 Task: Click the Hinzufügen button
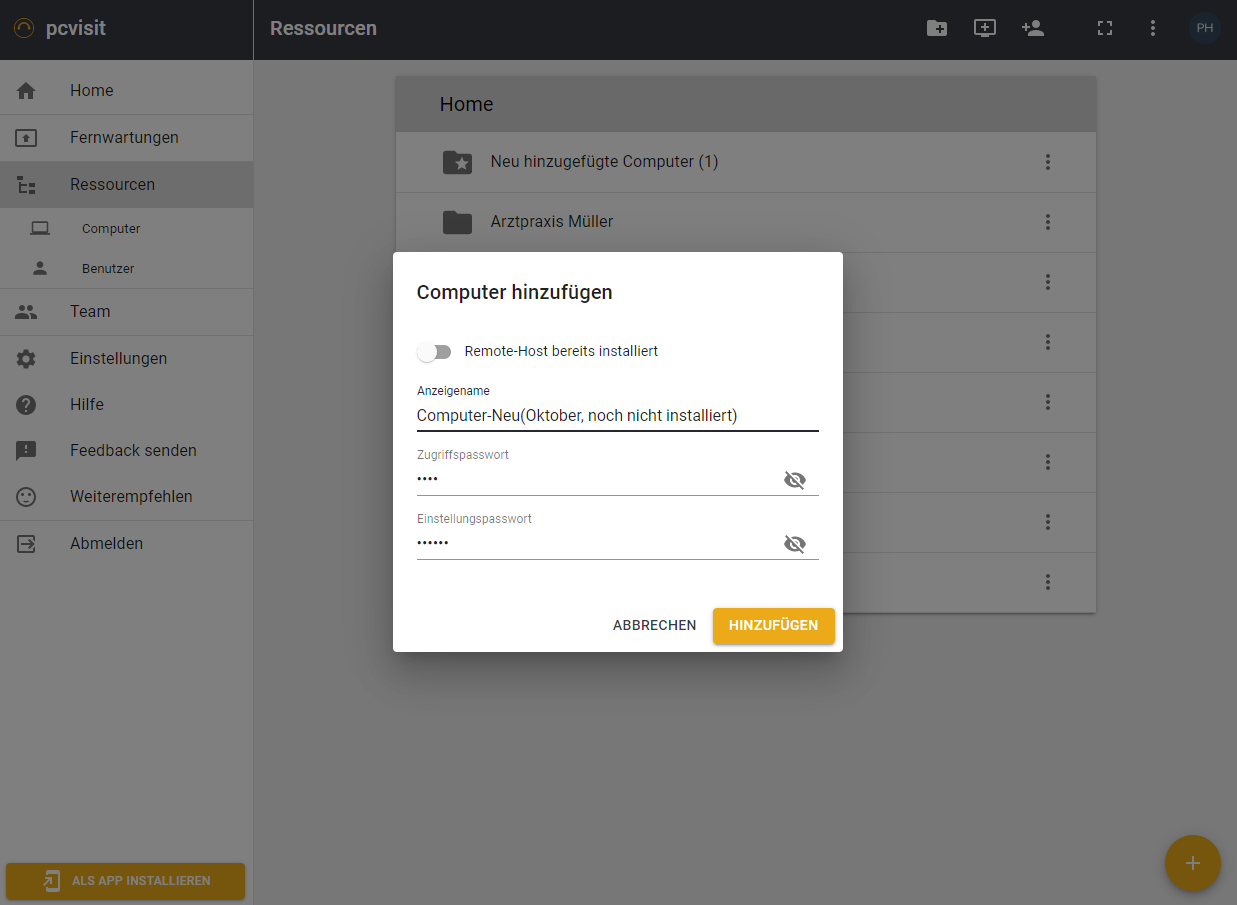(773, 626)
